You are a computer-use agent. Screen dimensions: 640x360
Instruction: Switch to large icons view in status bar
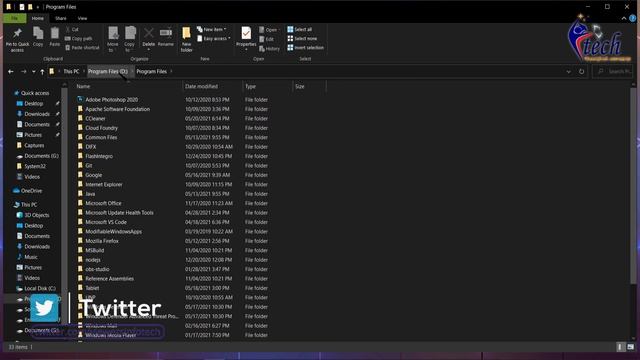631,347
